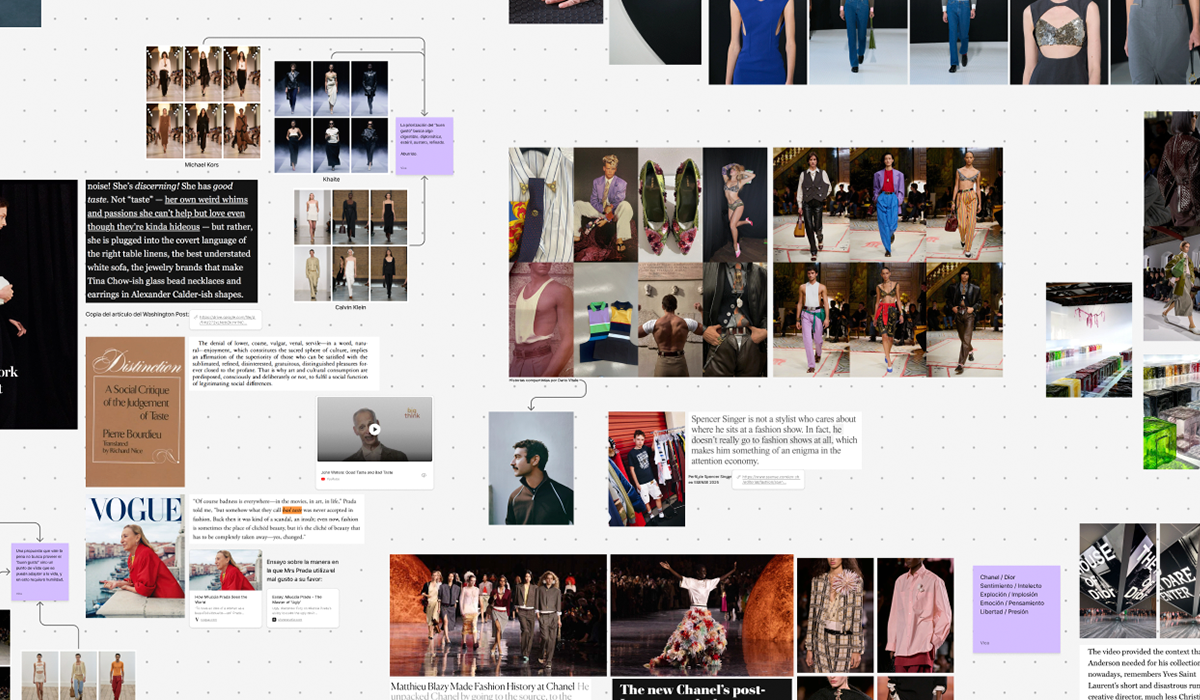Screen dimensions: 1200x700
Task: Select the Distinction book cover image
Action: click(x=135, y=411)
